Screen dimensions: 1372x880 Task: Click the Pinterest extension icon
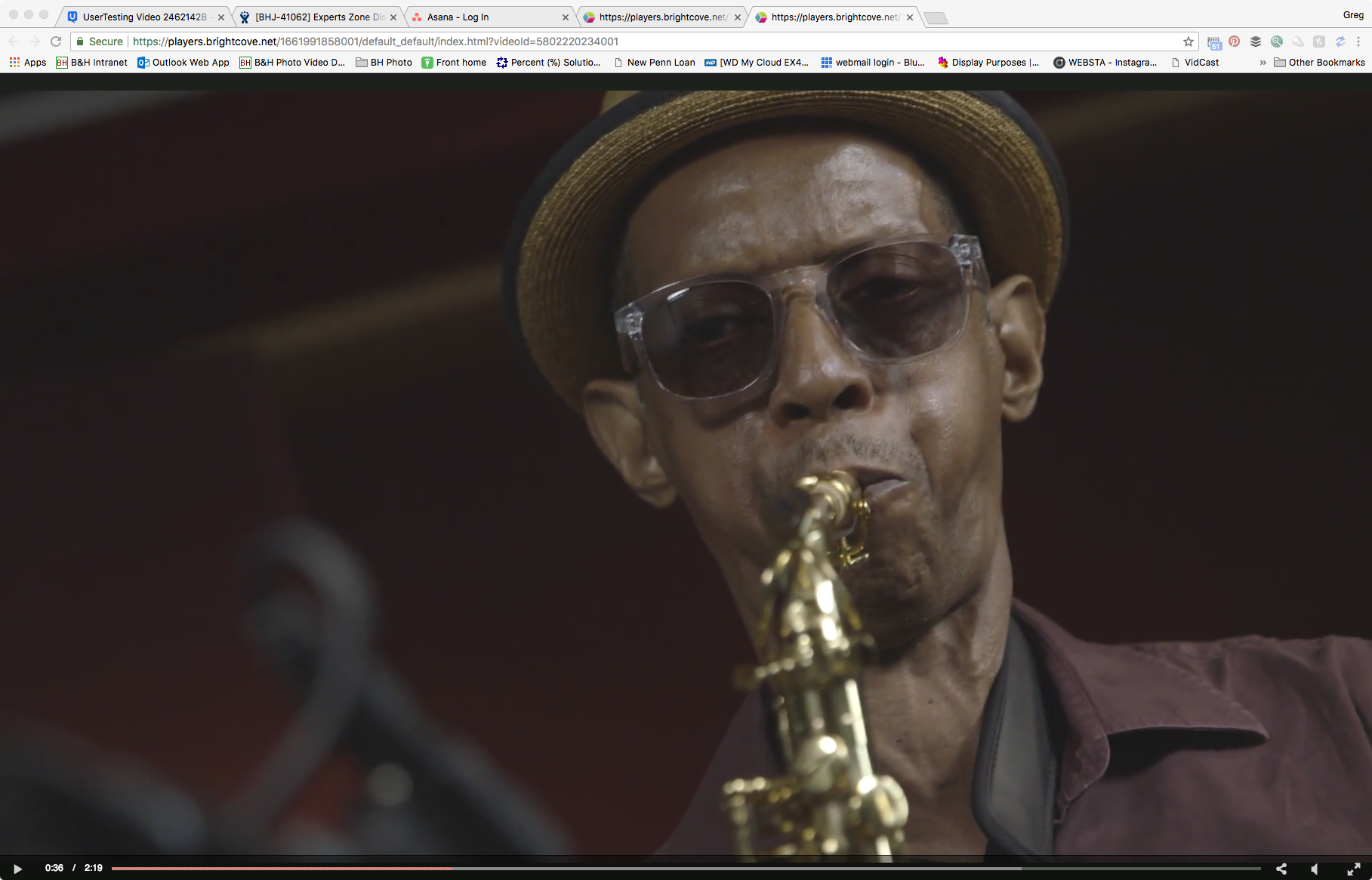click(x=1235, y=42)
